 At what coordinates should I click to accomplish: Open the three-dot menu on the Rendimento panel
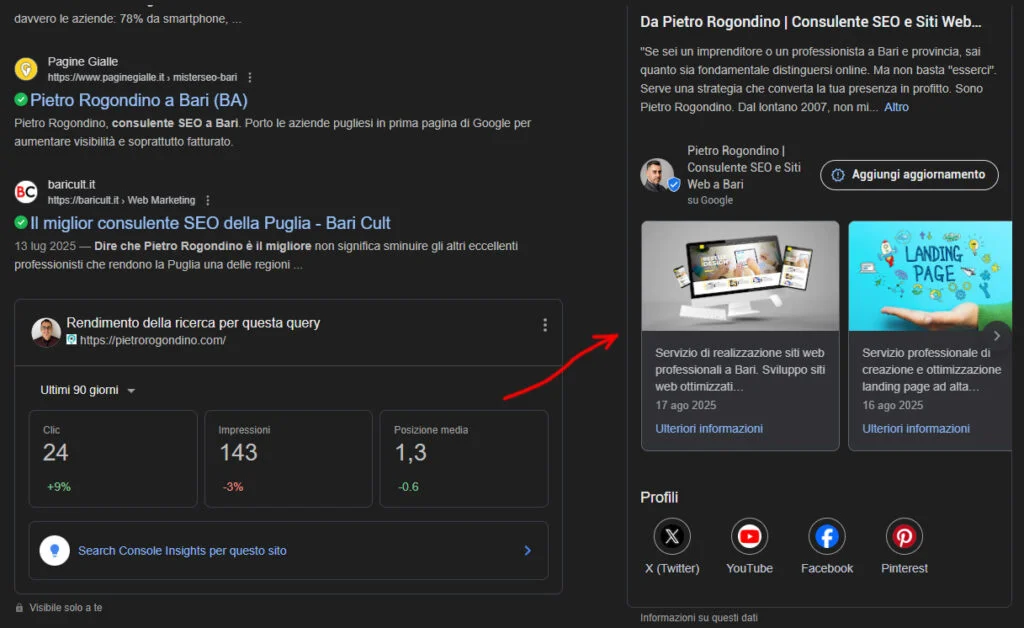point(545,324)
